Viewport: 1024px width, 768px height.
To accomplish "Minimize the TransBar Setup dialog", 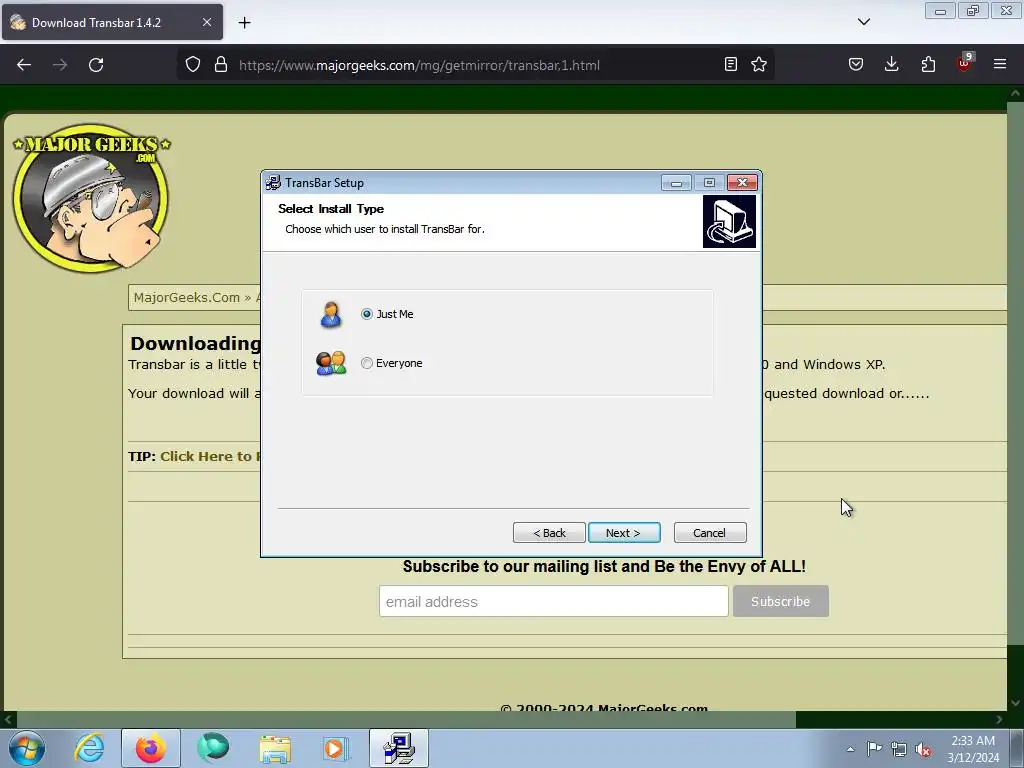I will 676,183.
